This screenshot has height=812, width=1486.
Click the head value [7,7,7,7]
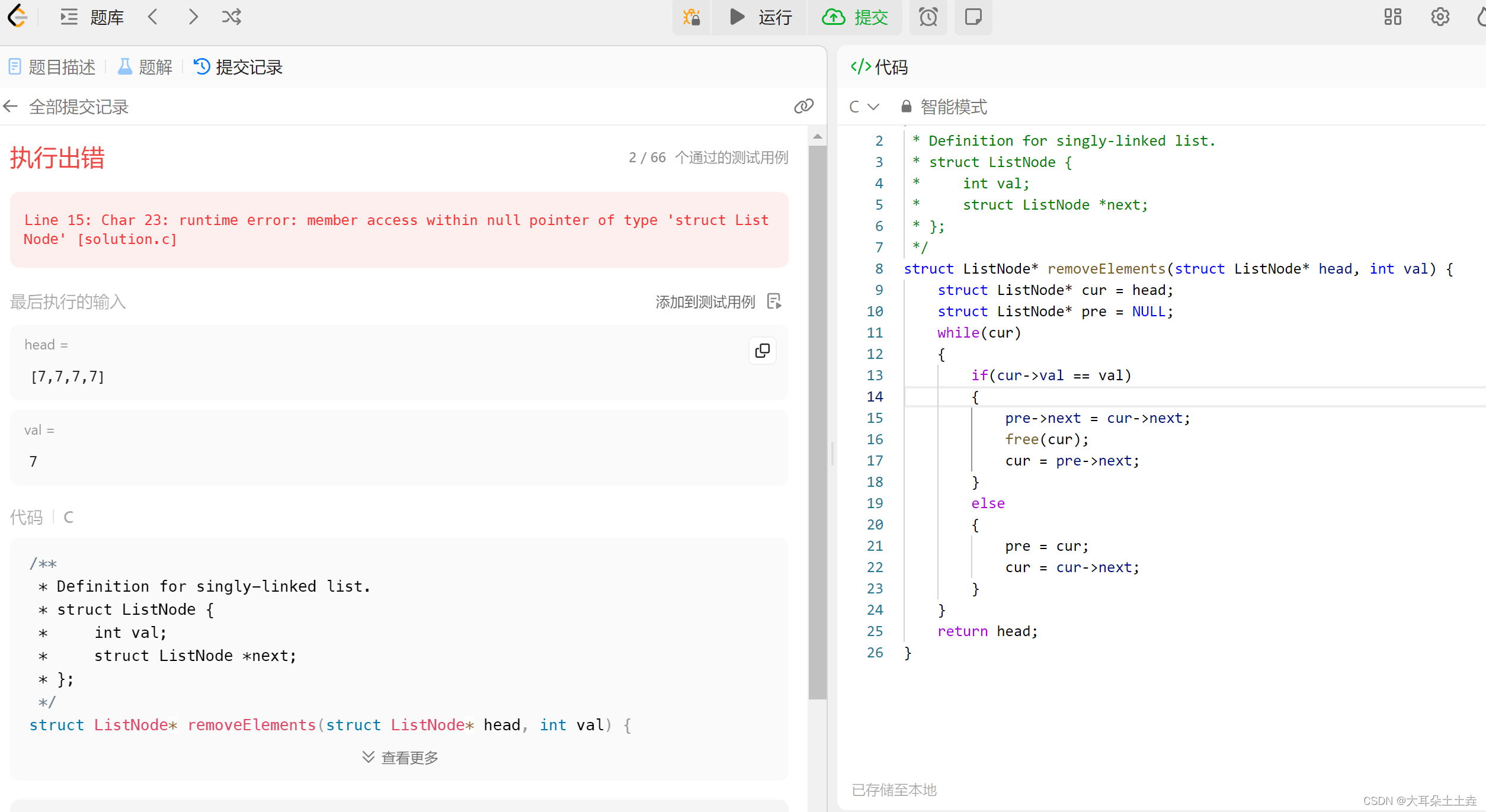pyautogui.click(x=68, y=377)
